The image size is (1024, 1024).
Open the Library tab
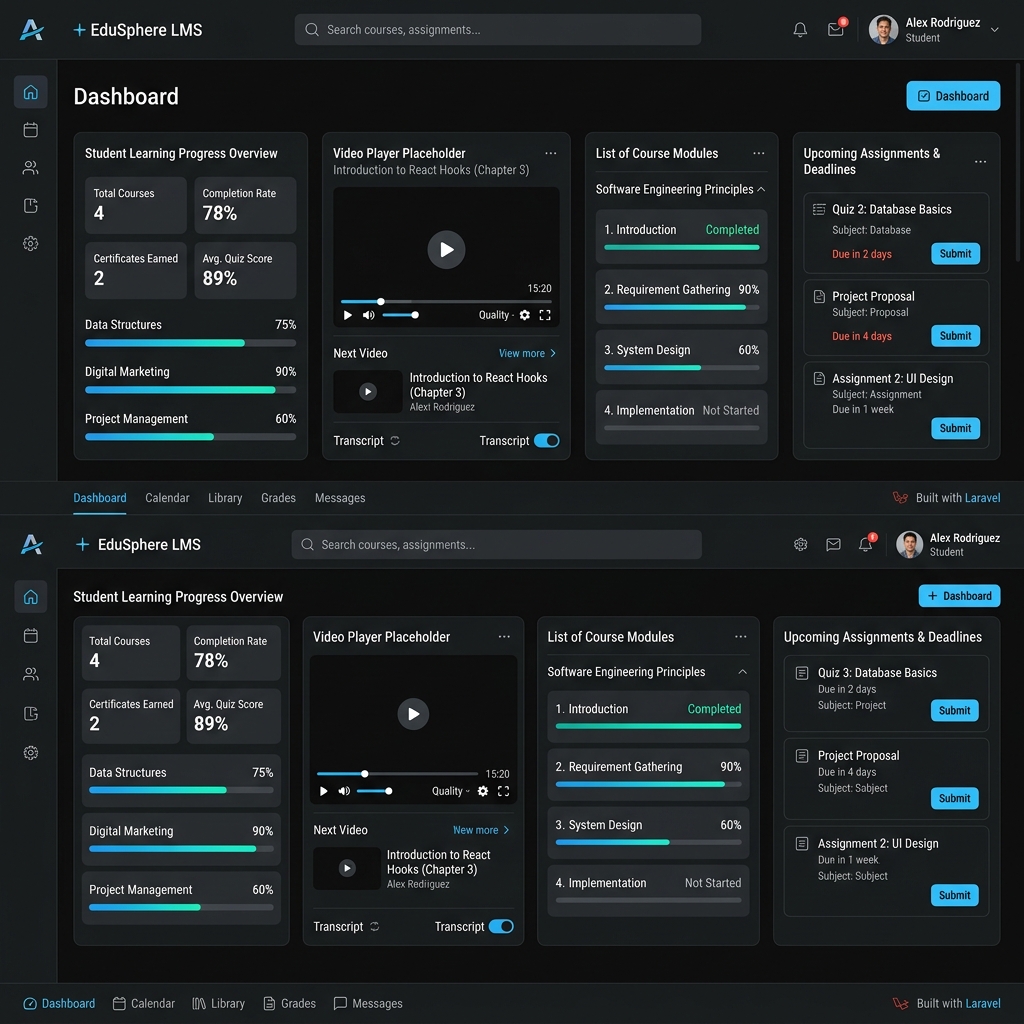coord(225,498)
